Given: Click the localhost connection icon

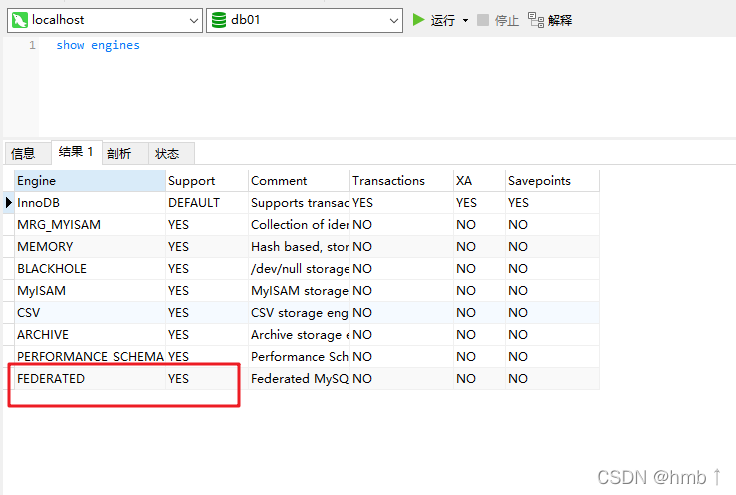Looking at the screenshot, I should (19, 20).
